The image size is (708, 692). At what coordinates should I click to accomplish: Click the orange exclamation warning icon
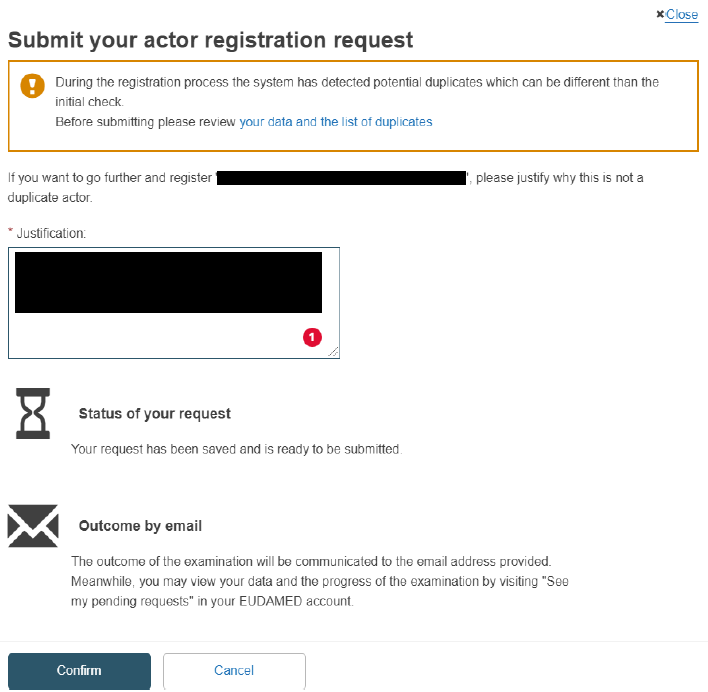point(33,86)
